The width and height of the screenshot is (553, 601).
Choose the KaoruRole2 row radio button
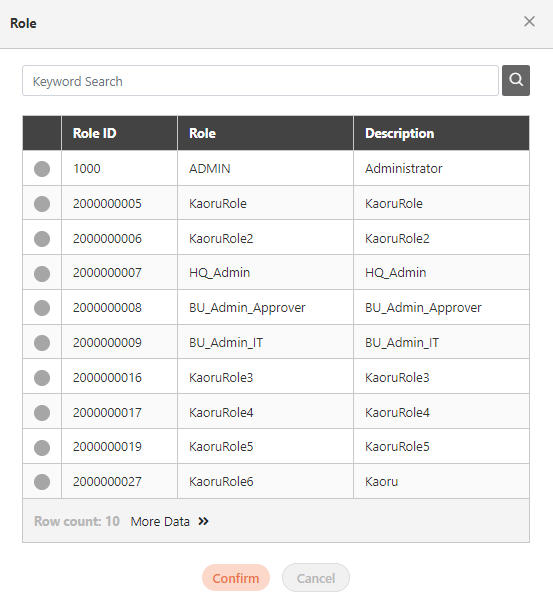click(x=42, y=239)
